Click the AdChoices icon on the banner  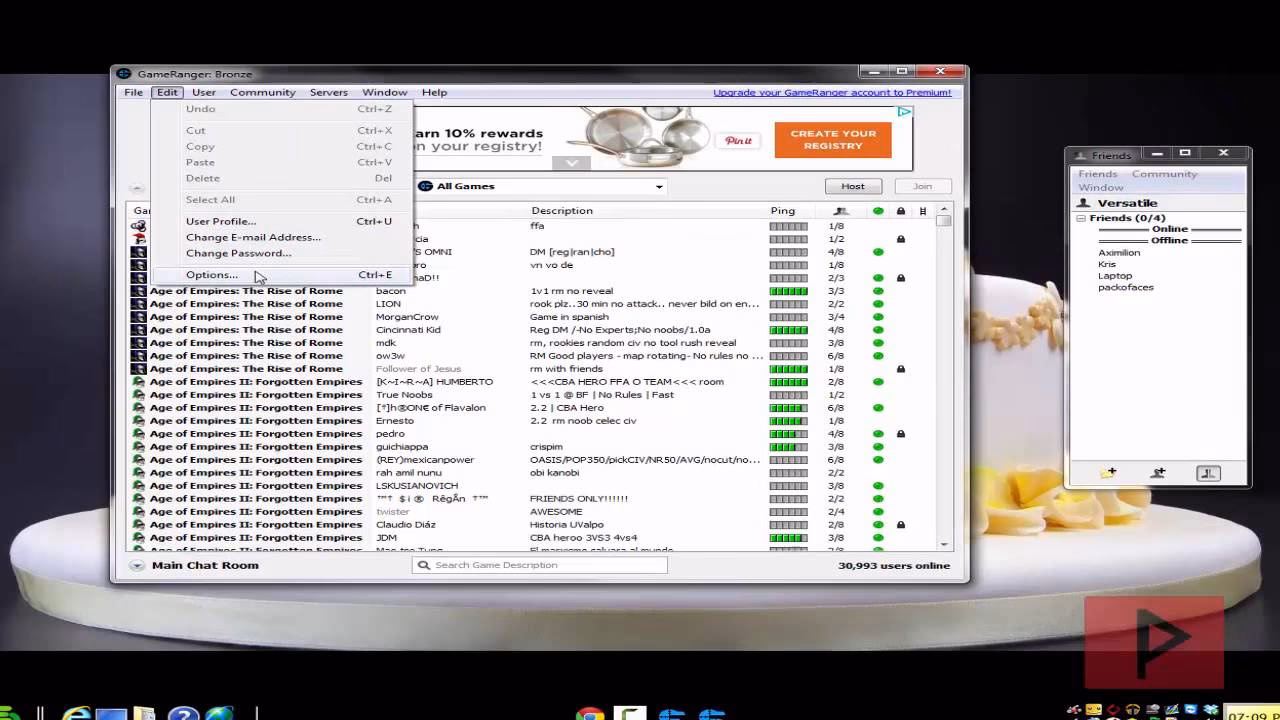tap(904, 112)
